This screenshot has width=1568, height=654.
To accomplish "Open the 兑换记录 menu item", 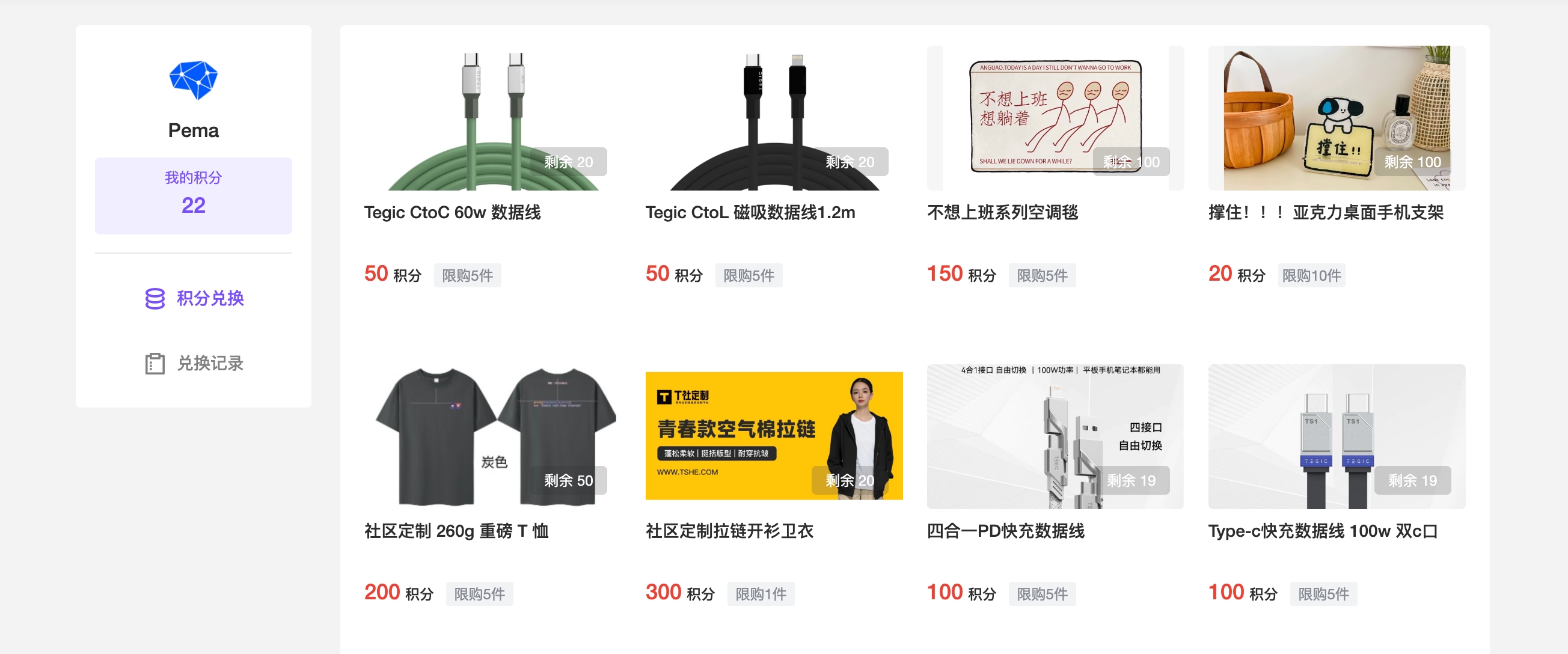I will click(x=194, y=363).
